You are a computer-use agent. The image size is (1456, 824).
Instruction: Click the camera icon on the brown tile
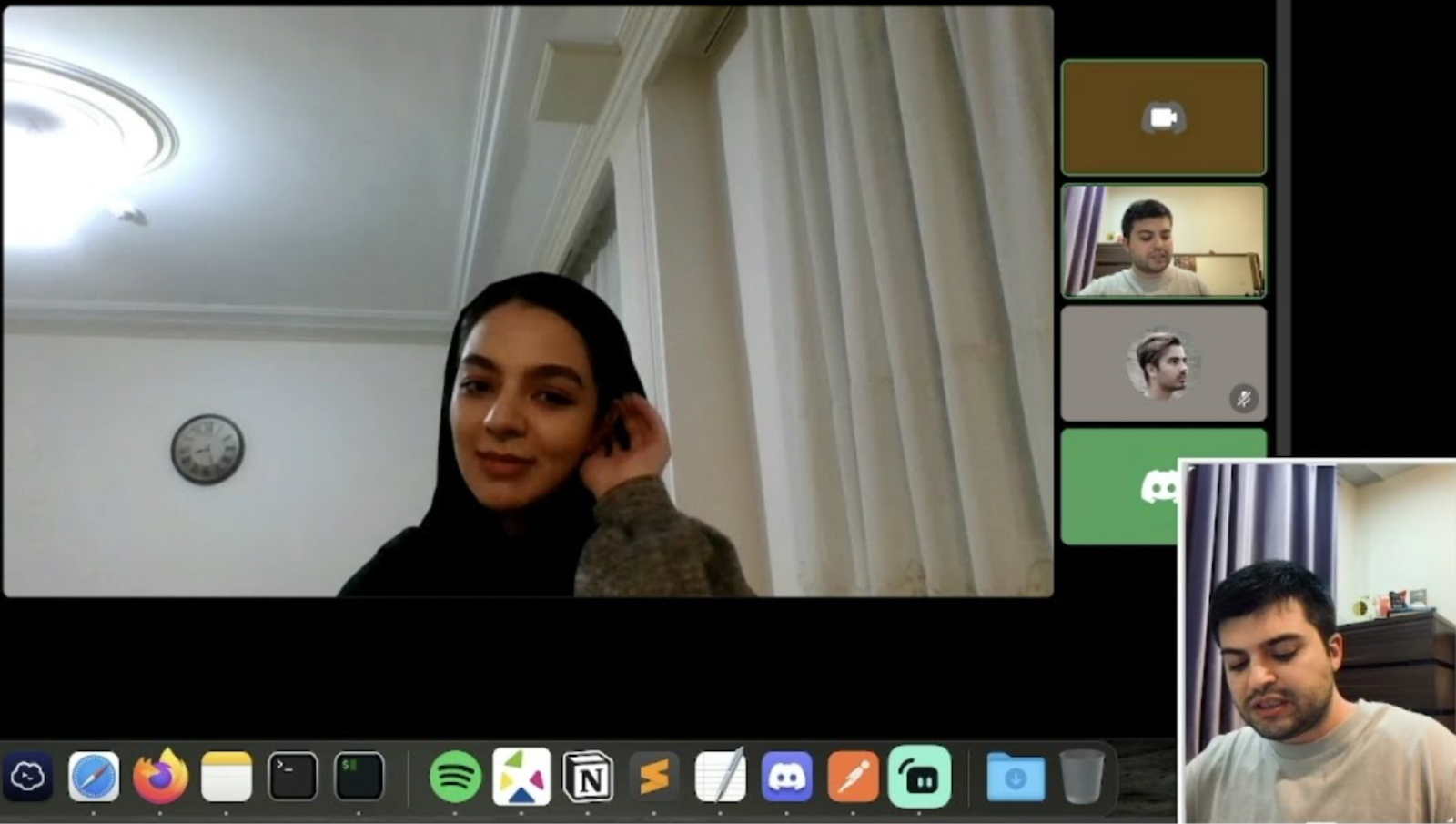point(1164,117)
